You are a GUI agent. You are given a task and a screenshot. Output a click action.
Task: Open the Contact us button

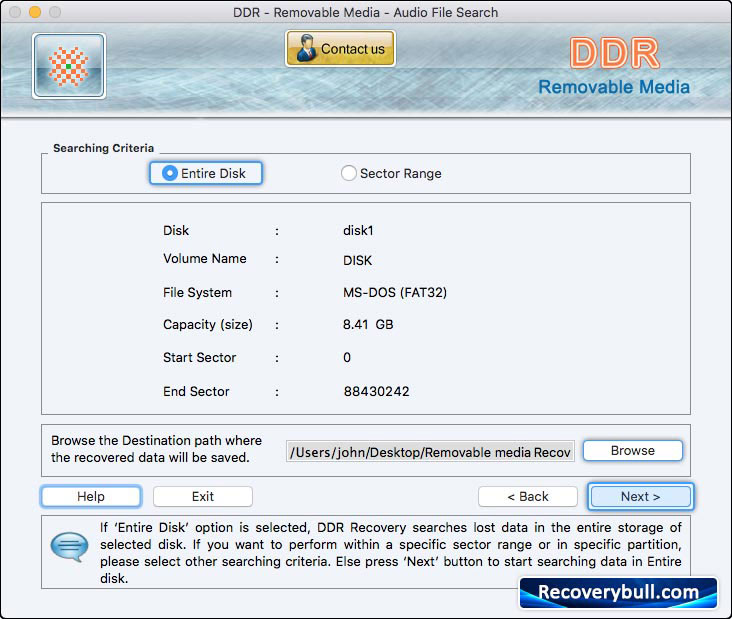click(340, 49)
